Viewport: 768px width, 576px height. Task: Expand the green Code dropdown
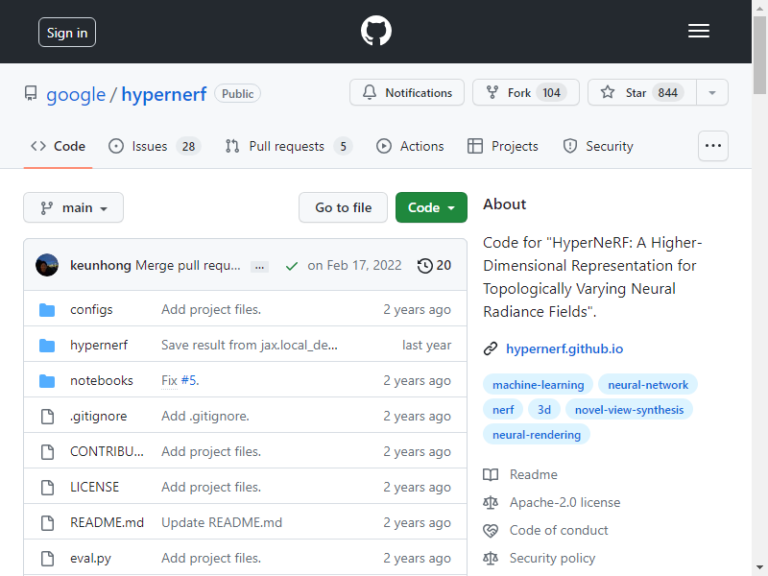(431, 208)
